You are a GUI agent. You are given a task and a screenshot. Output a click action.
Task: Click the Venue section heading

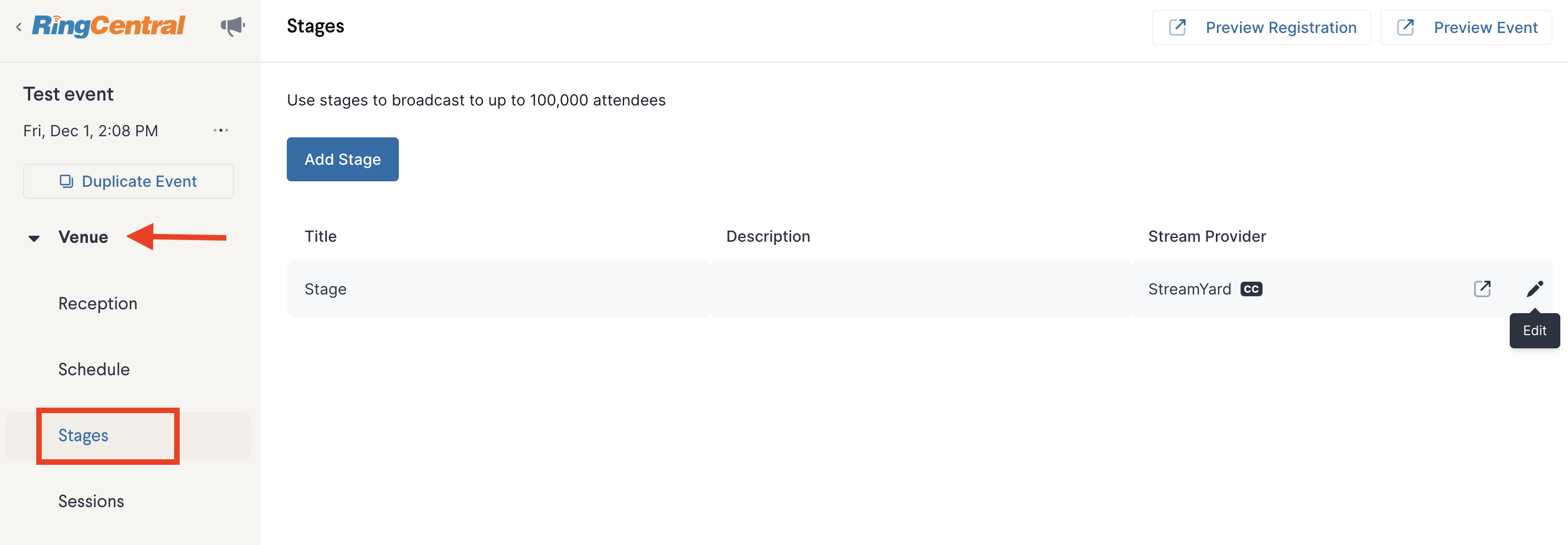pos(84,237)
